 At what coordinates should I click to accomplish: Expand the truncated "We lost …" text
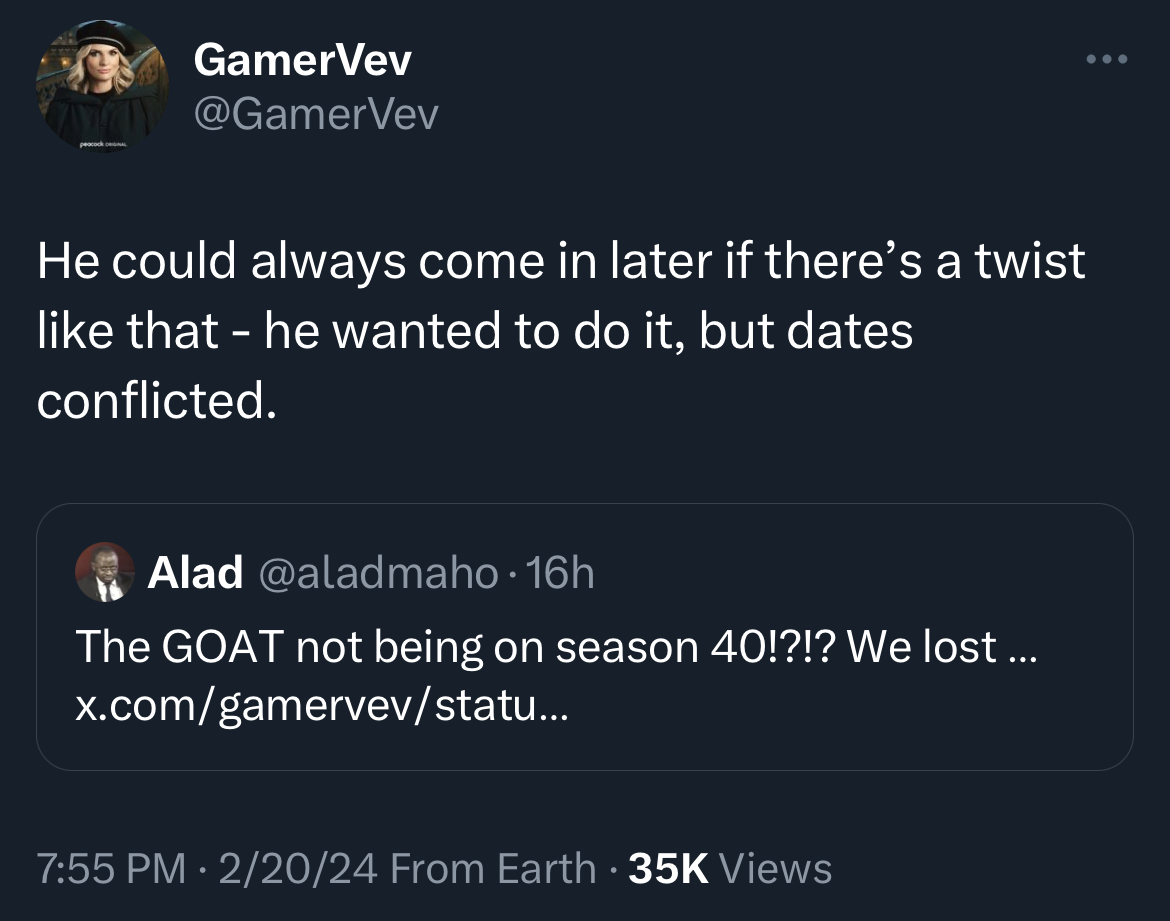point(942,646)
